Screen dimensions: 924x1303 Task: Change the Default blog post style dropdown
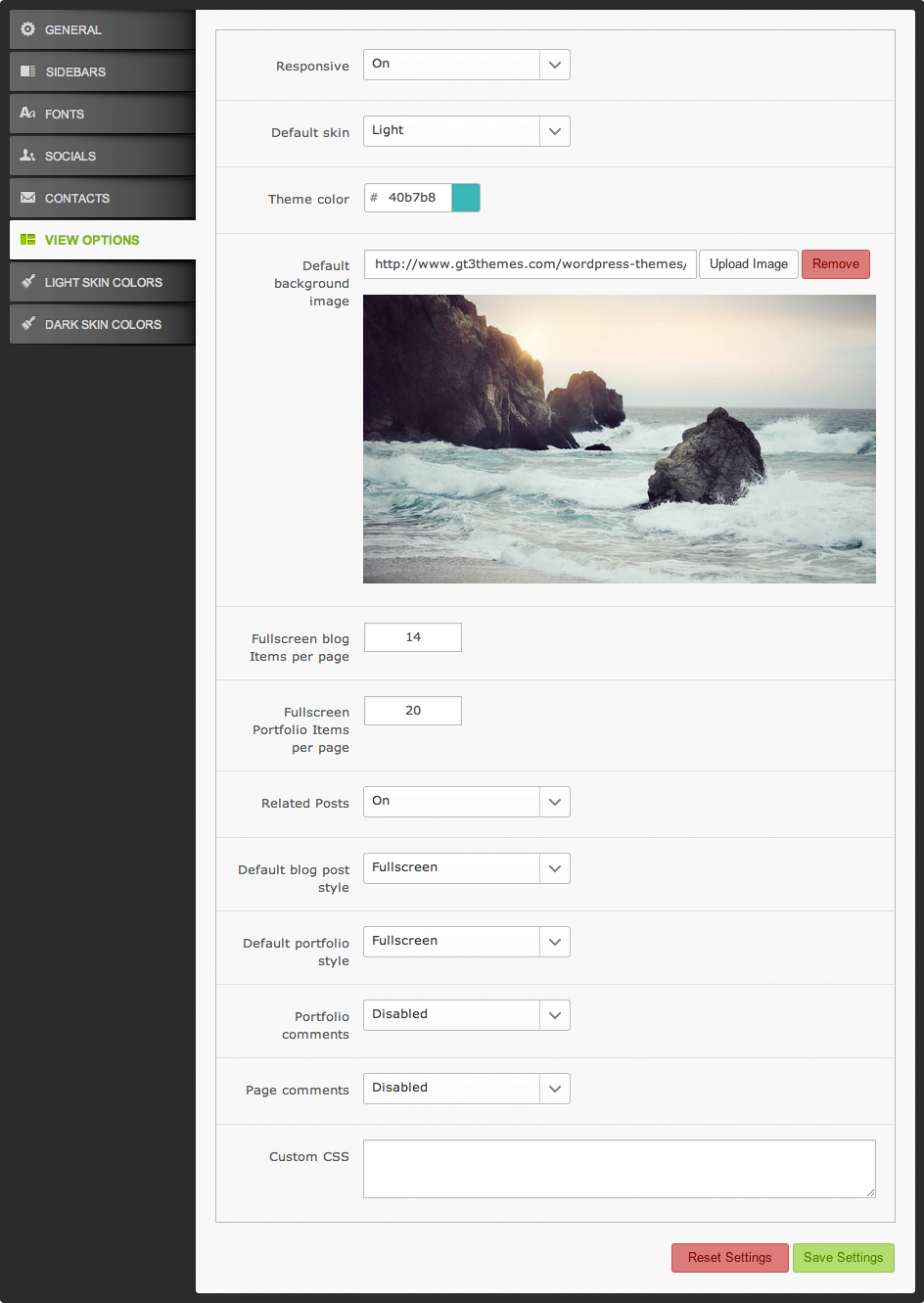[466, 868]
